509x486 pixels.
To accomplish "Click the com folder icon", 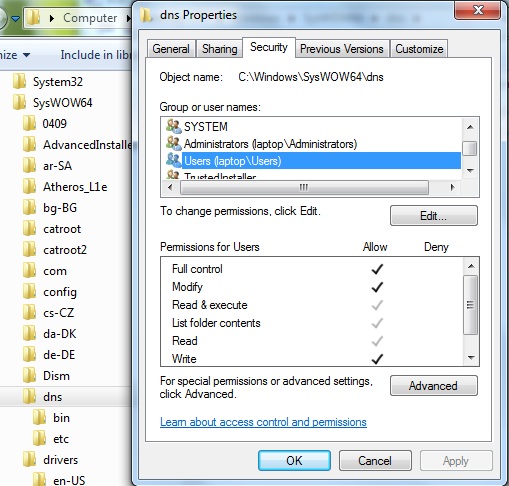I will click(29, 270).
